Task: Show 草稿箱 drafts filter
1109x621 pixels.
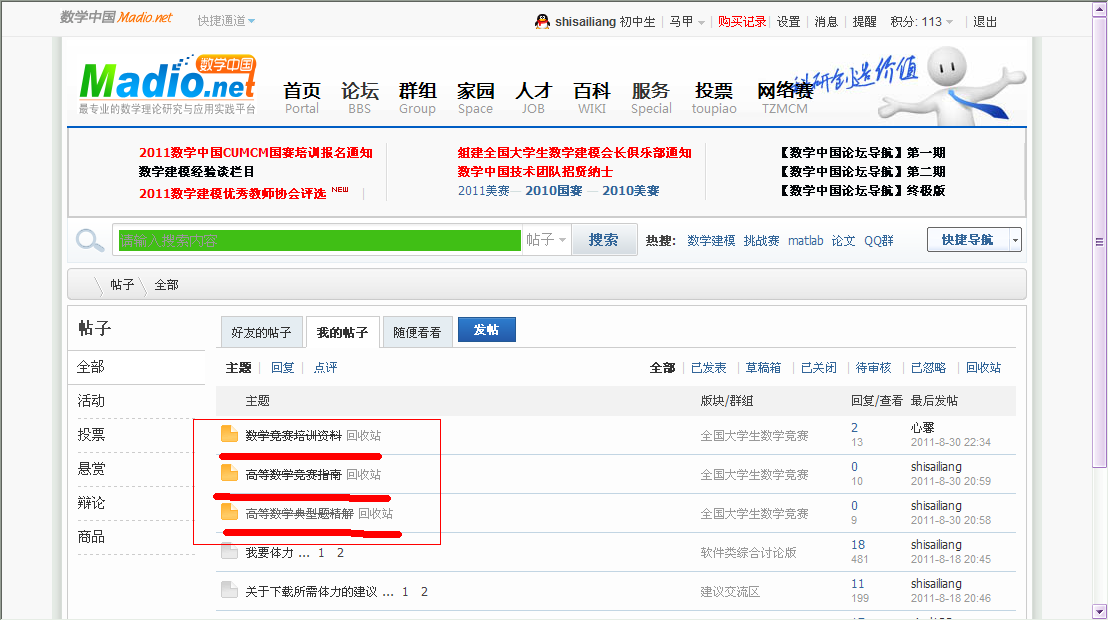Action: [x=763, y=368]
